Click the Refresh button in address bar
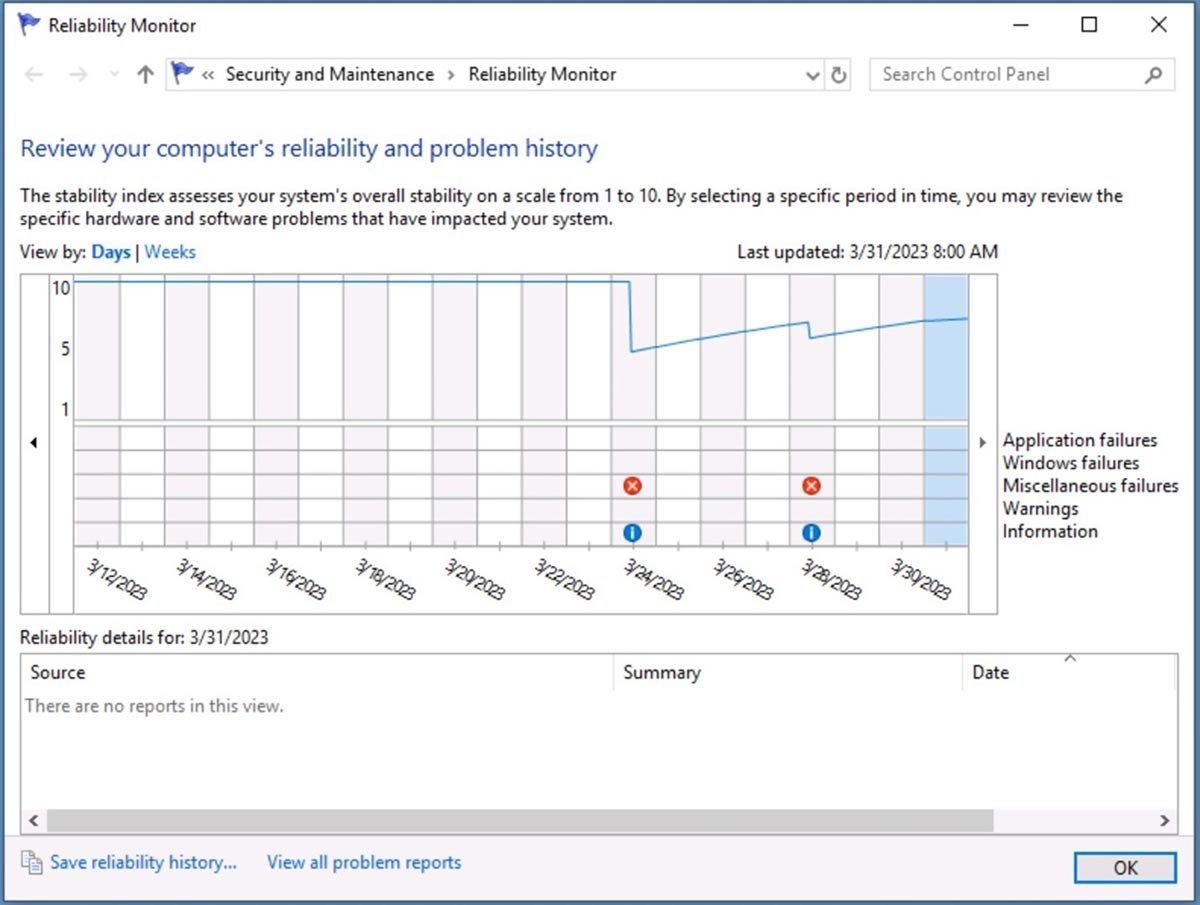 click(x=839, y=75)
